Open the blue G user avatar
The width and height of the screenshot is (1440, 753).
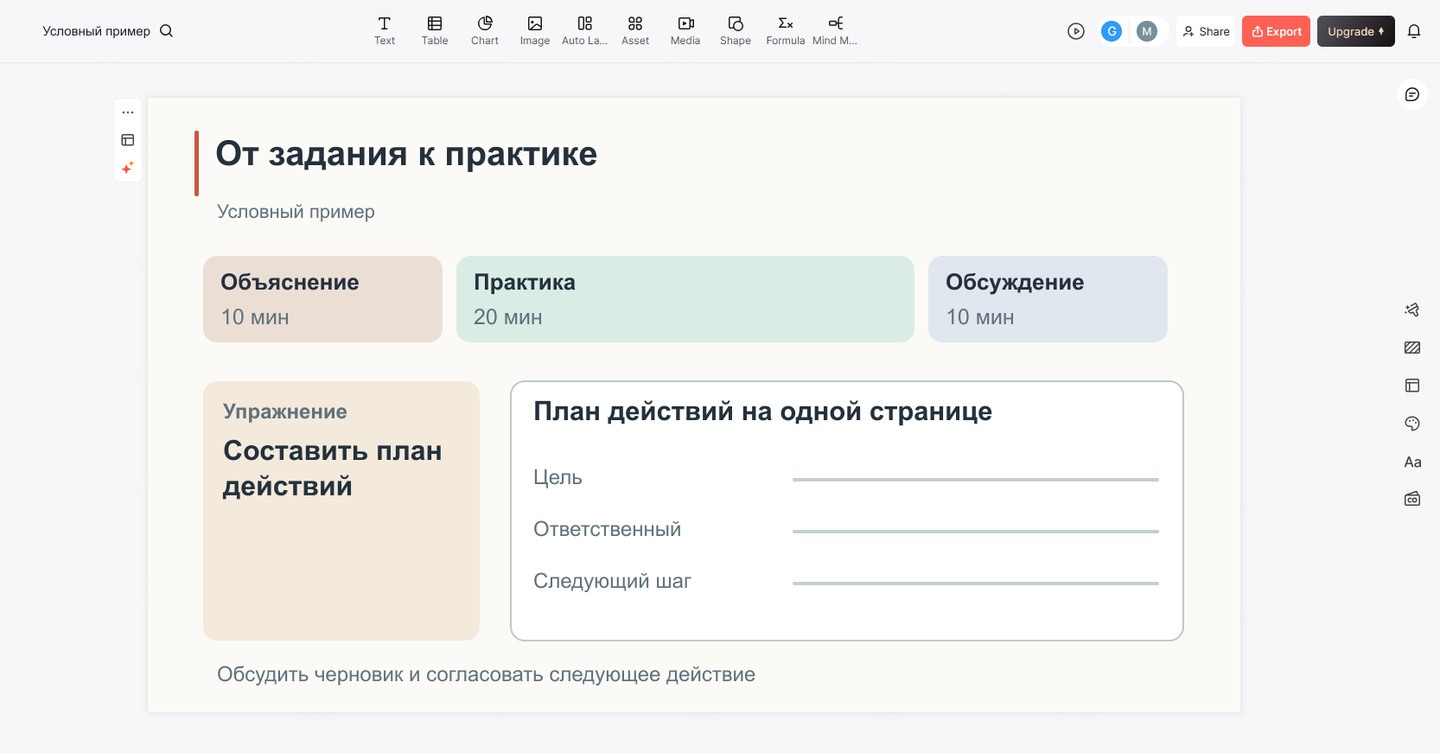pyautogui.click(x=1111, y=31)
